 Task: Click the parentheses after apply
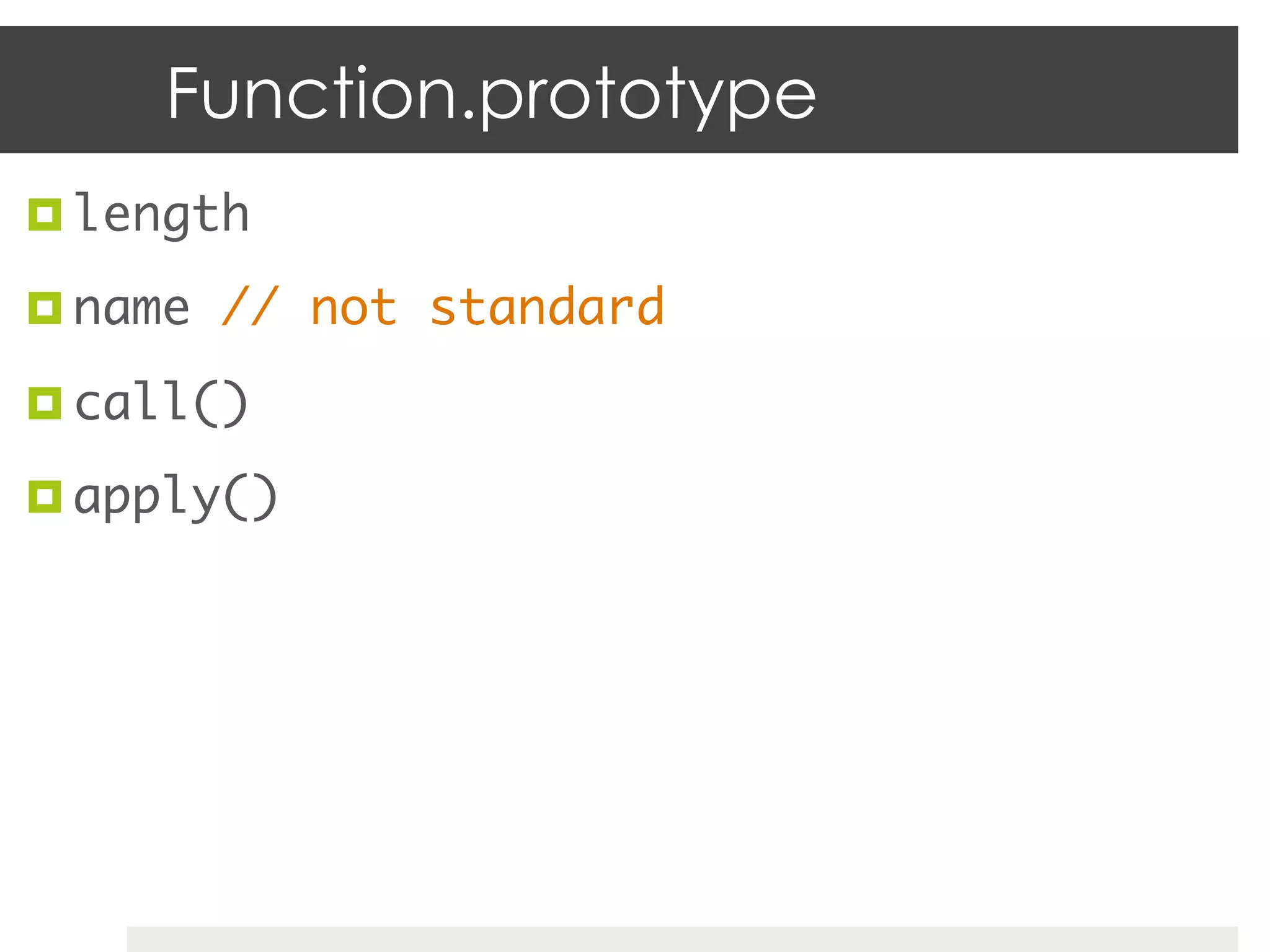click(250, 497)
